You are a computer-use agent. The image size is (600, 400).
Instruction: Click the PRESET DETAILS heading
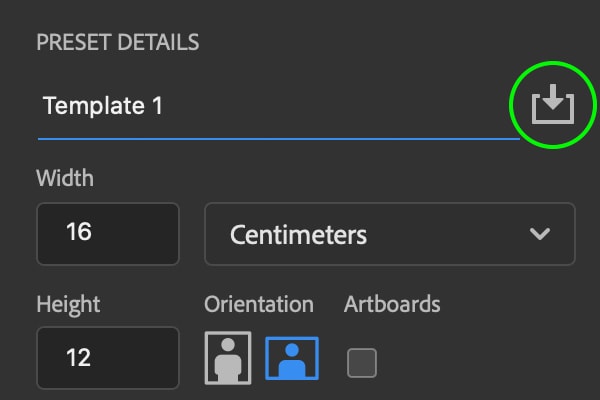tap(118, 42)
